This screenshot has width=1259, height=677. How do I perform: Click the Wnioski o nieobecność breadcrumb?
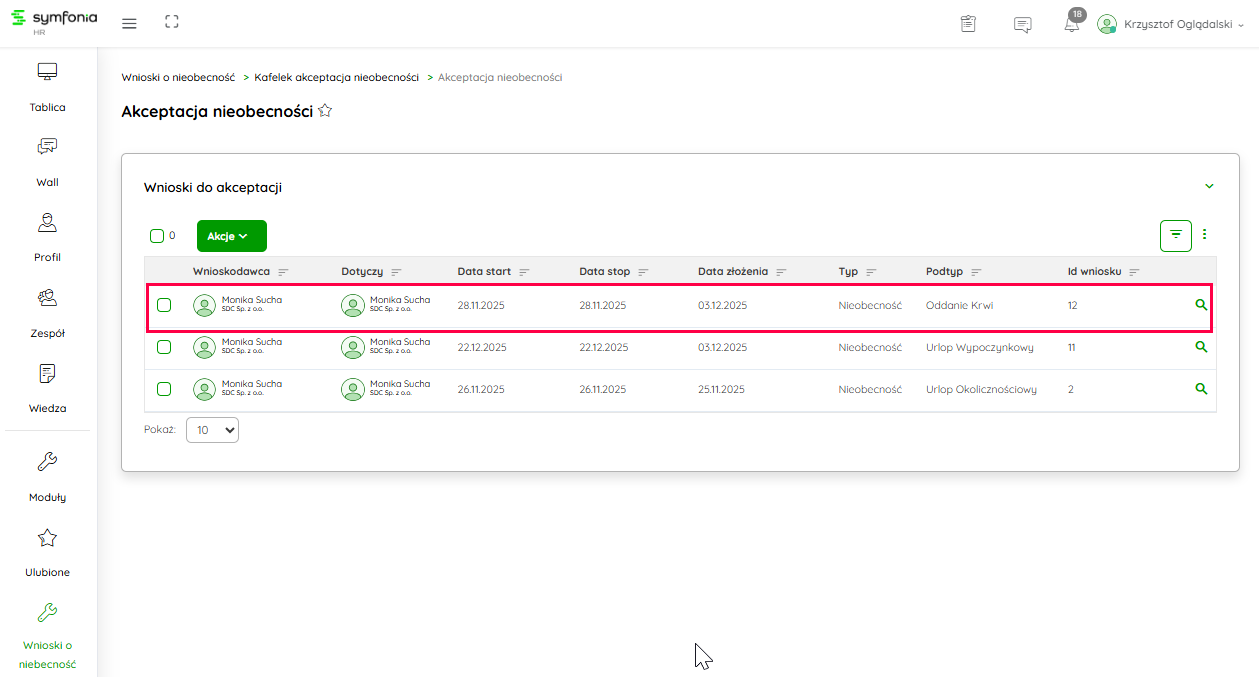pos(178,77)
